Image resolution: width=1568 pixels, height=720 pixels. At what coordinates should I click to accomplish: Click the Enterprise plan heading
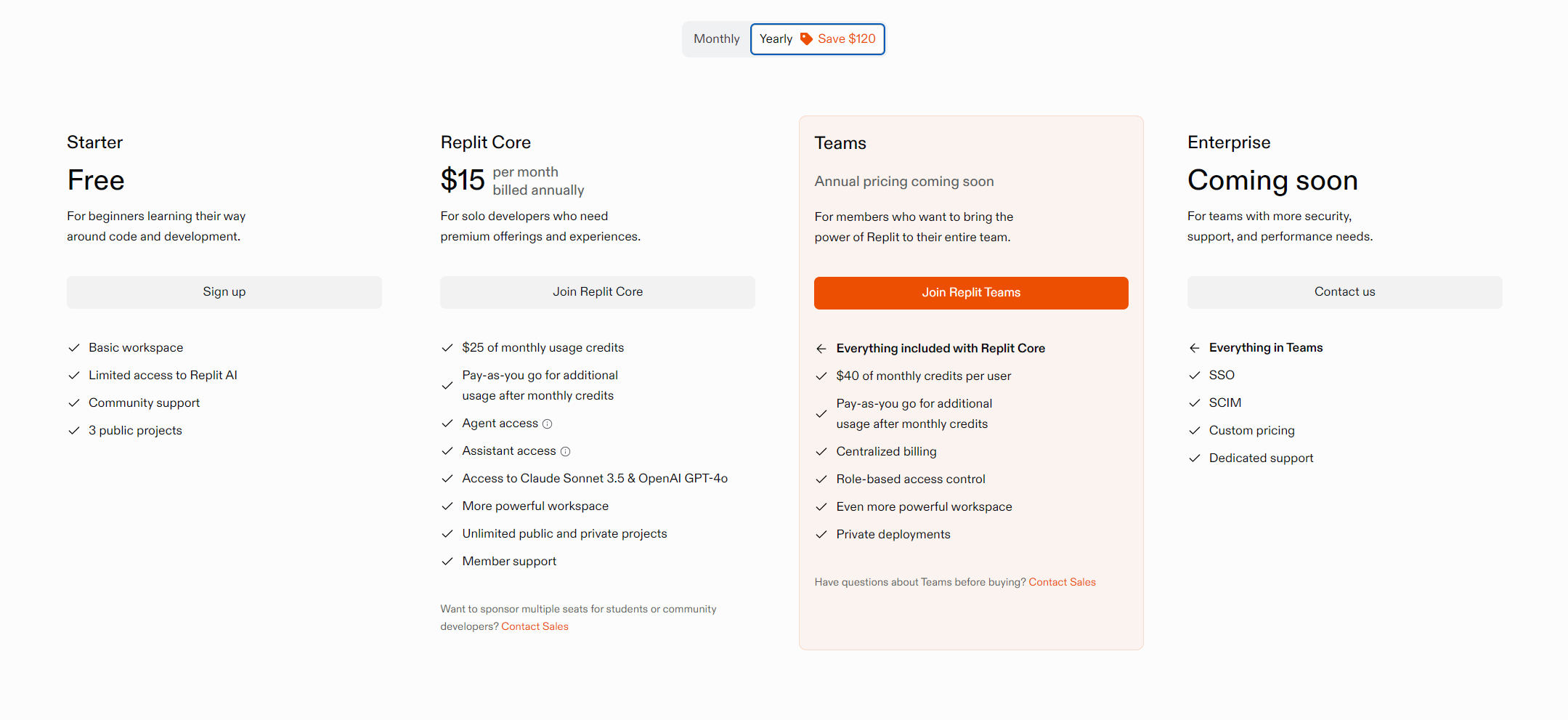click(x=1229, y=142)
